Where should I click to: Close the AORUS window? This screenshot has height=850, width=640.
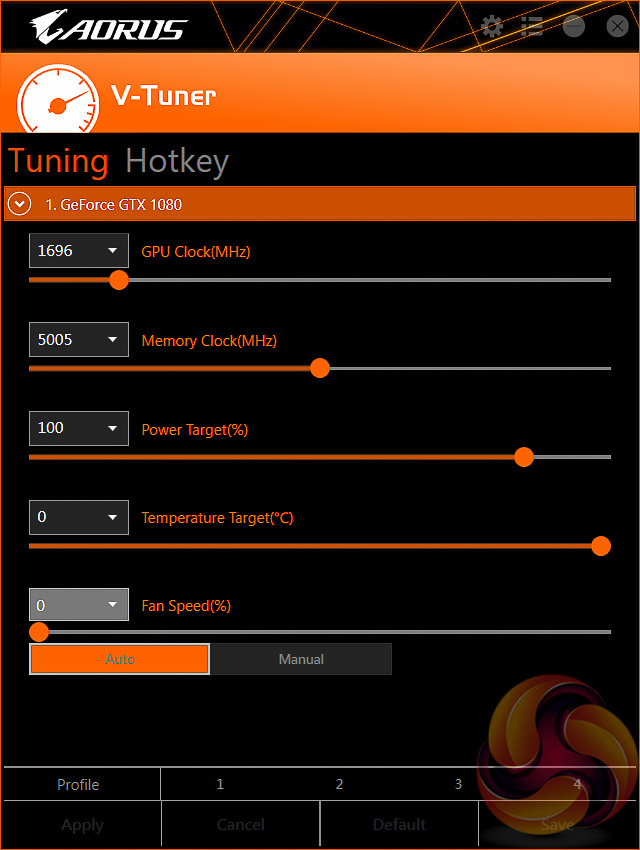tap(617, 26)
